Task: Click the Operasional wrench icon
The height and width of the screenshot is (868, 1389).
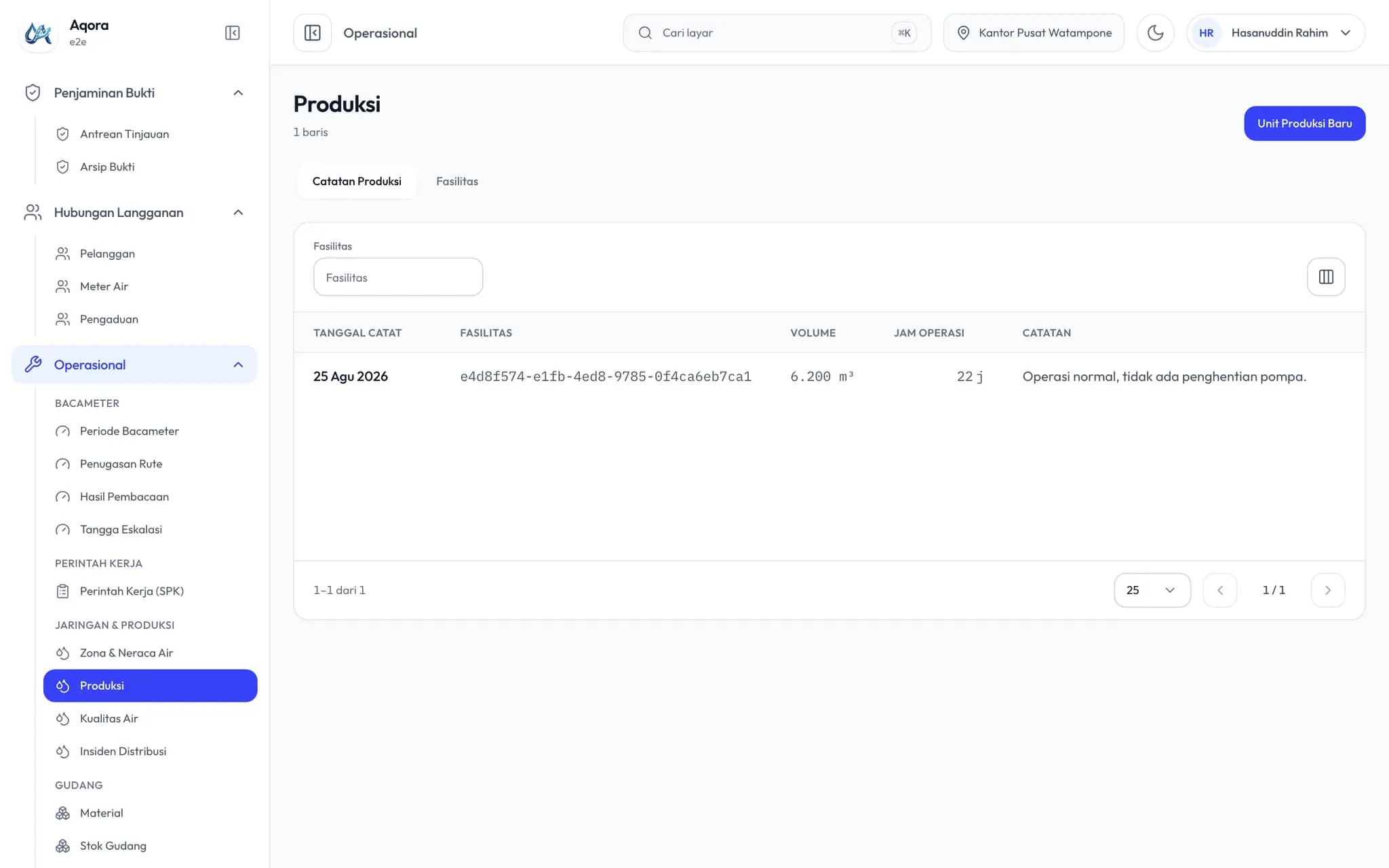Action: [33, 365]
